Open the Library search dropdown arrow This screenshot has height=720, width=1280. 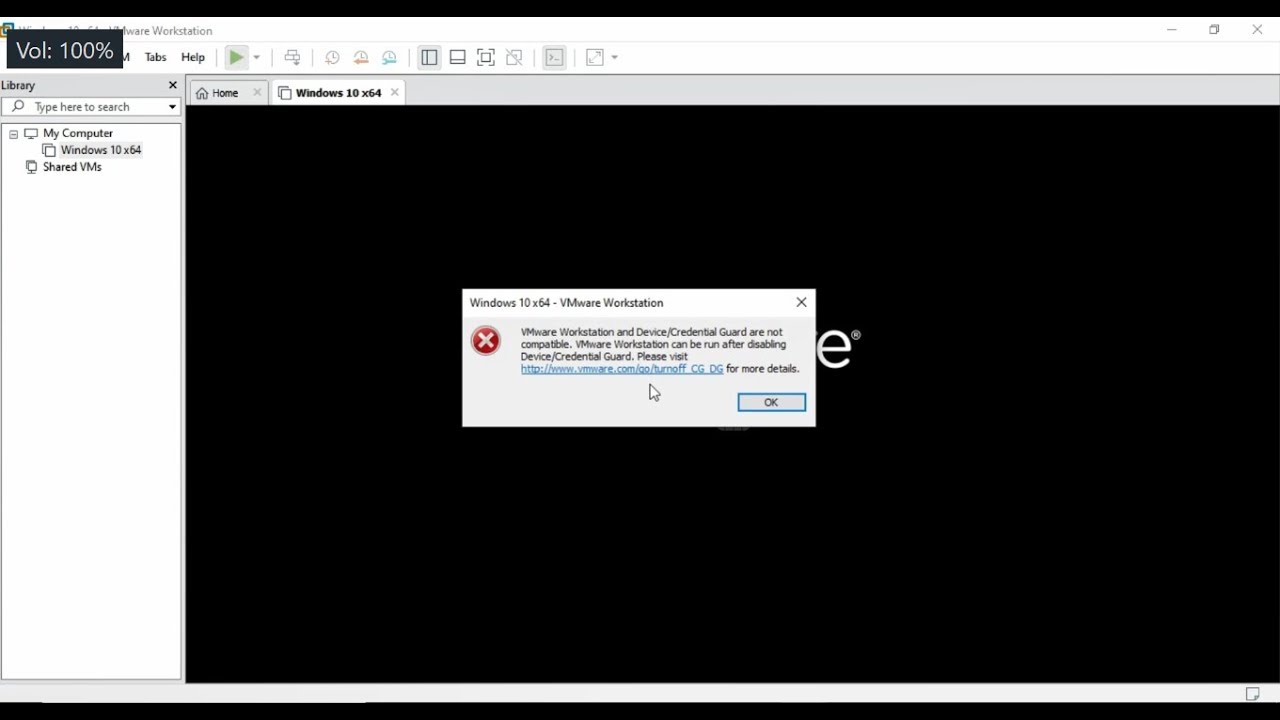pos(172,107)
